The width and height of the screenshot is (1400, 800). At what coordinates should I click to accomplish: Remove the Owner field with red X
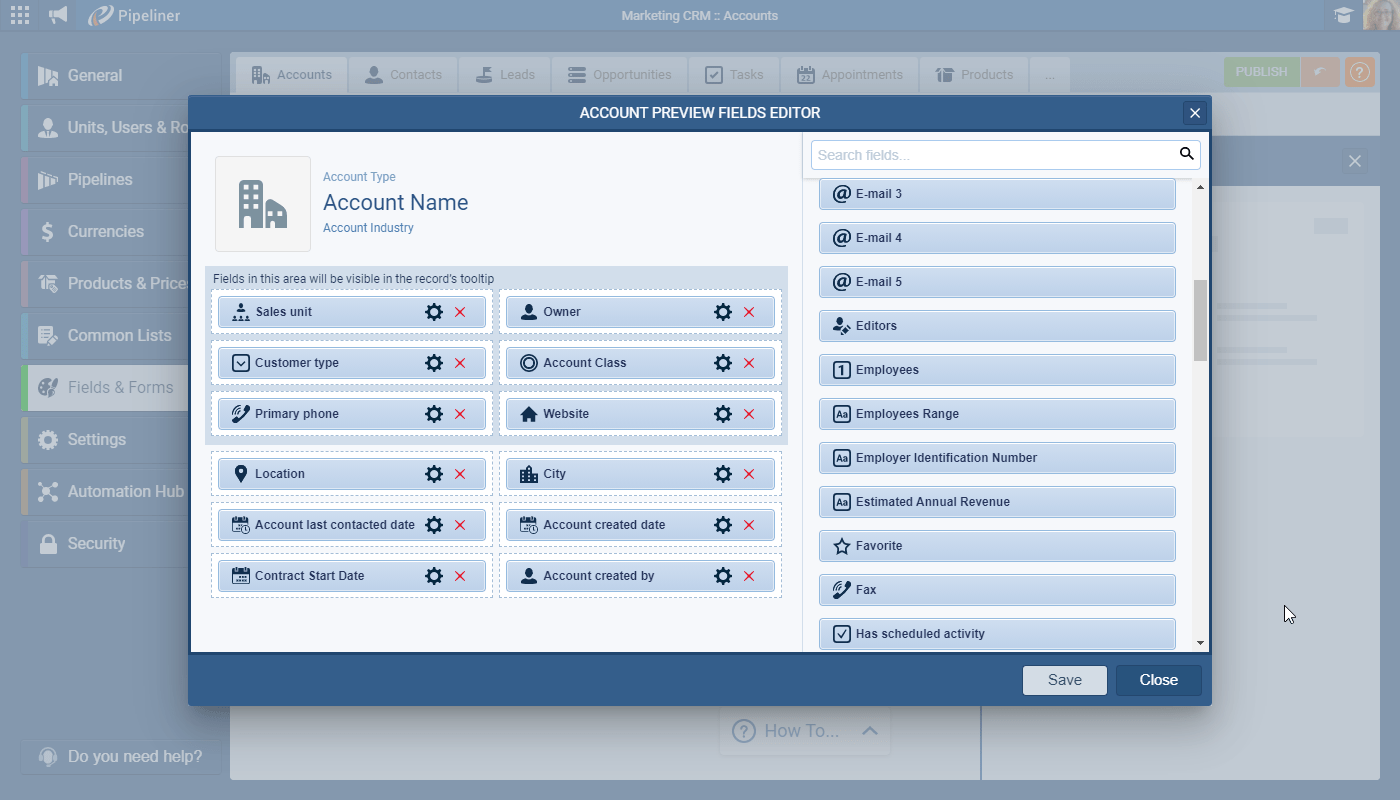(749, 312)
